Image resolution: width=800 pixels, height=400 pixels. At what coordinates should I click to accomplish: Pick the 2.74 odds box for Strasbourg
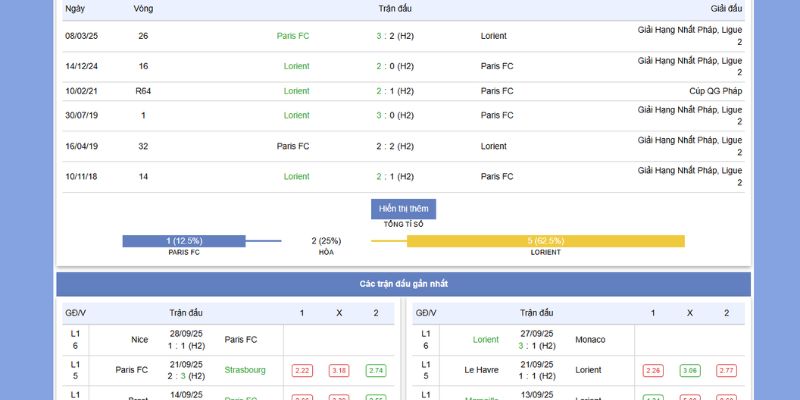tap(376, 370)
